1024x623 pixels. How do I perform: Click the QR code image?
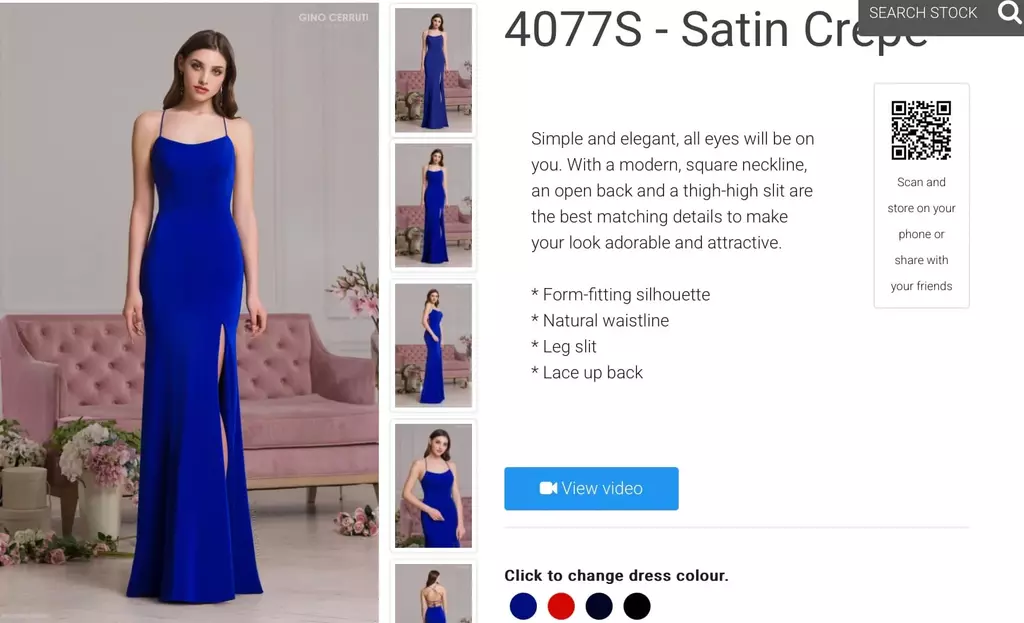pos(921,130)
